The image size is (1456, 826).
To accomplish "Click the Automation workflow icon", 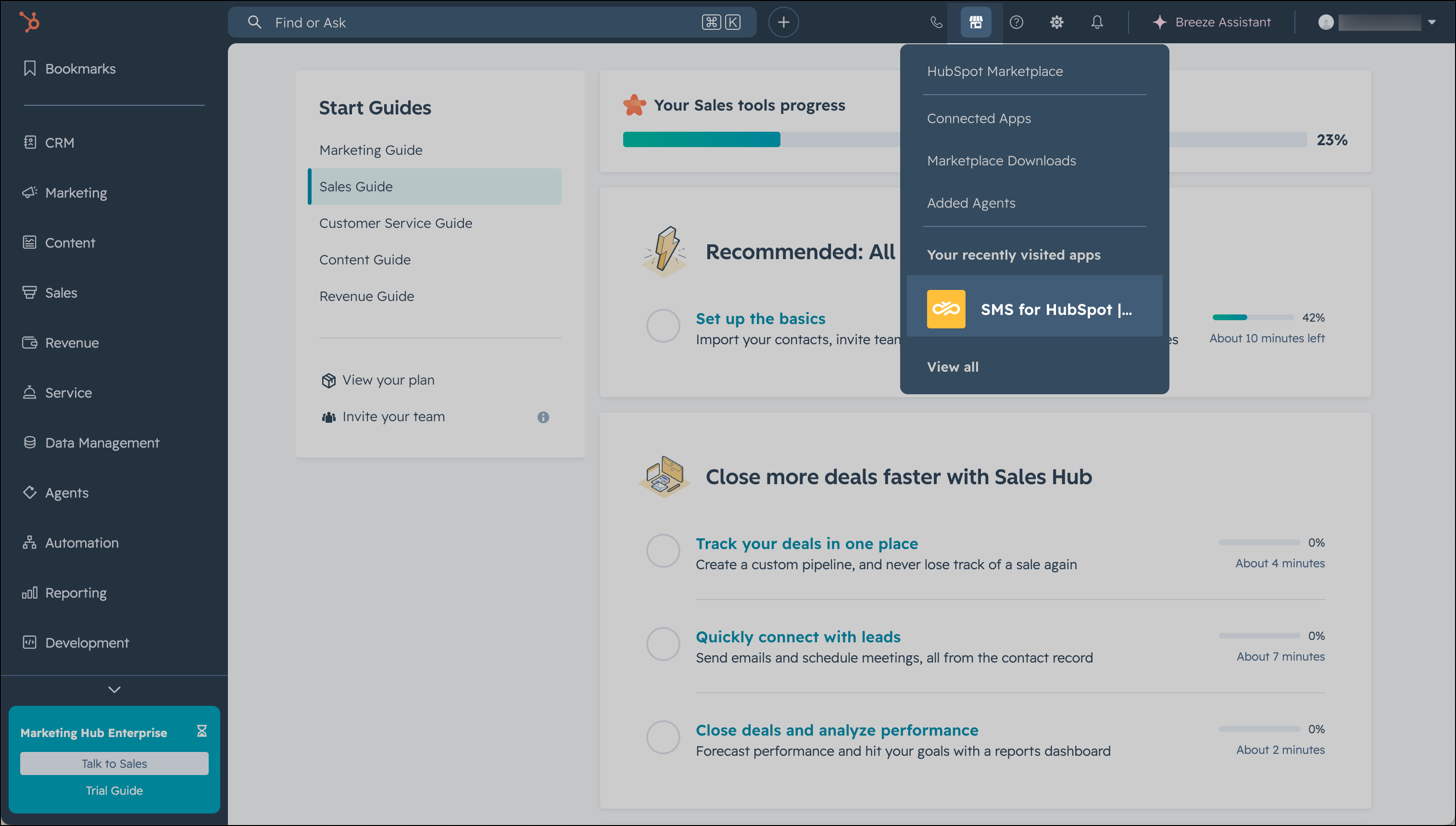I will click(x=29, y=542).
